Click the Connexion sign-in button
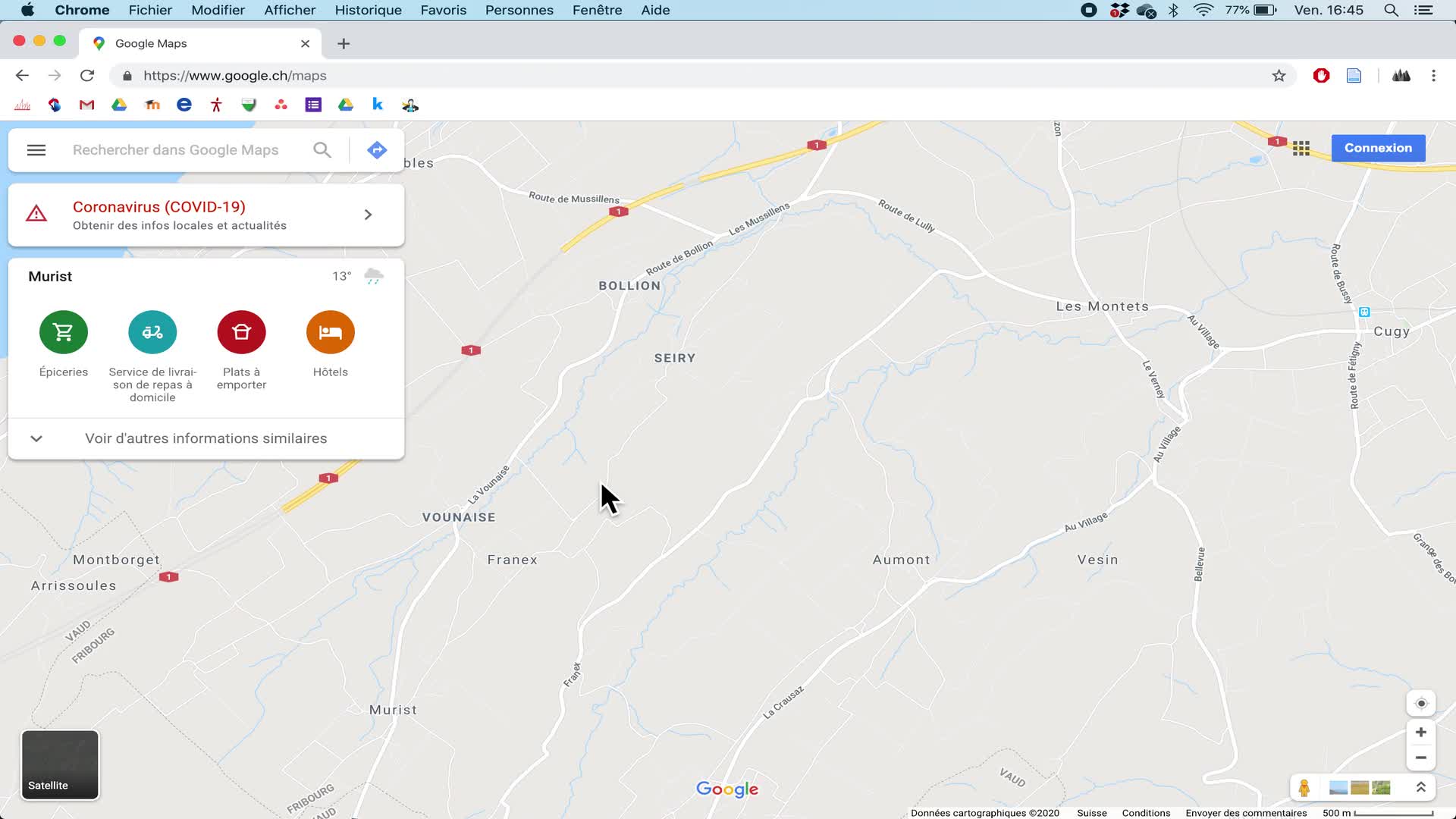The width and height of the screenshot is (1456, 819). [x=1378, y=148]
